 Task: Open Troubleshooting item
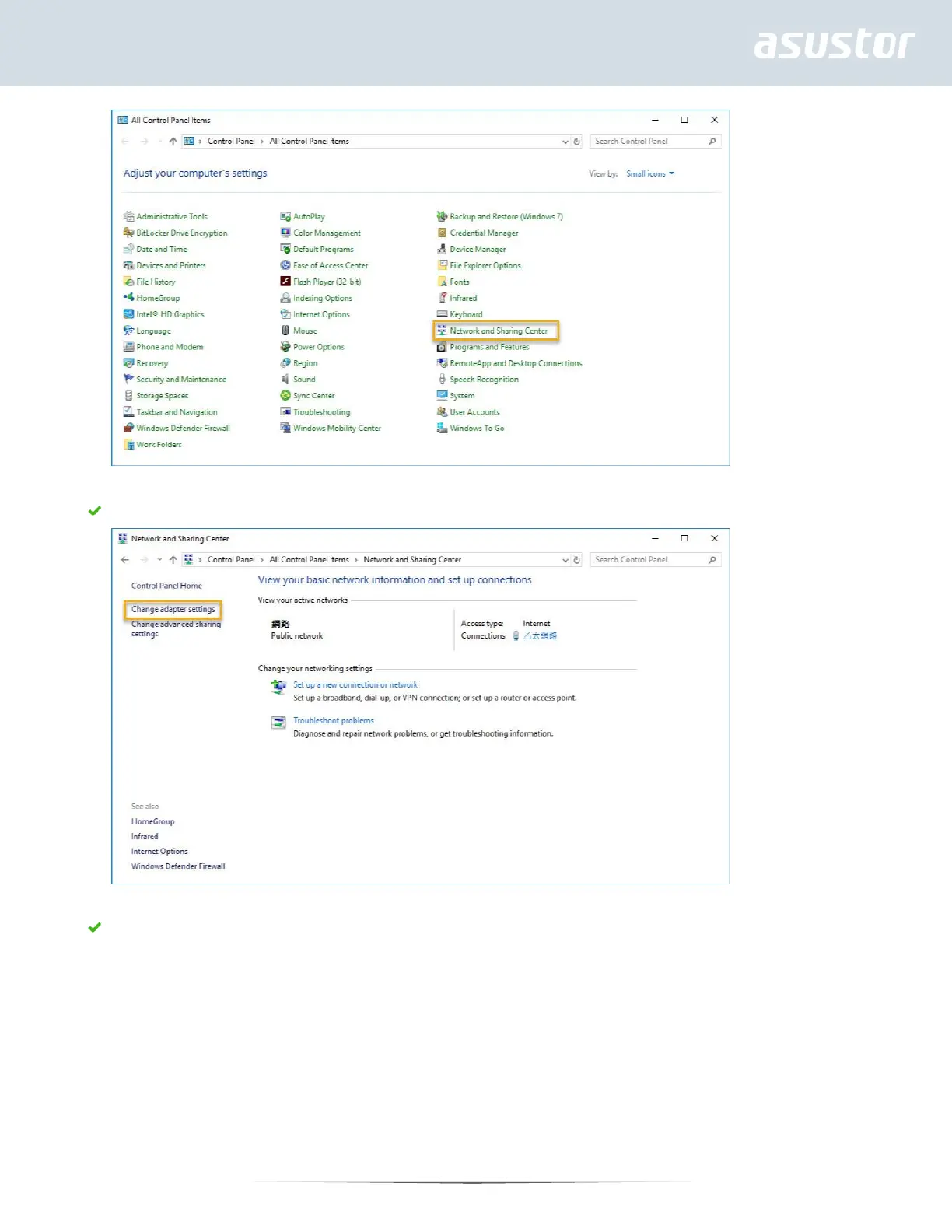pos(321,412)
